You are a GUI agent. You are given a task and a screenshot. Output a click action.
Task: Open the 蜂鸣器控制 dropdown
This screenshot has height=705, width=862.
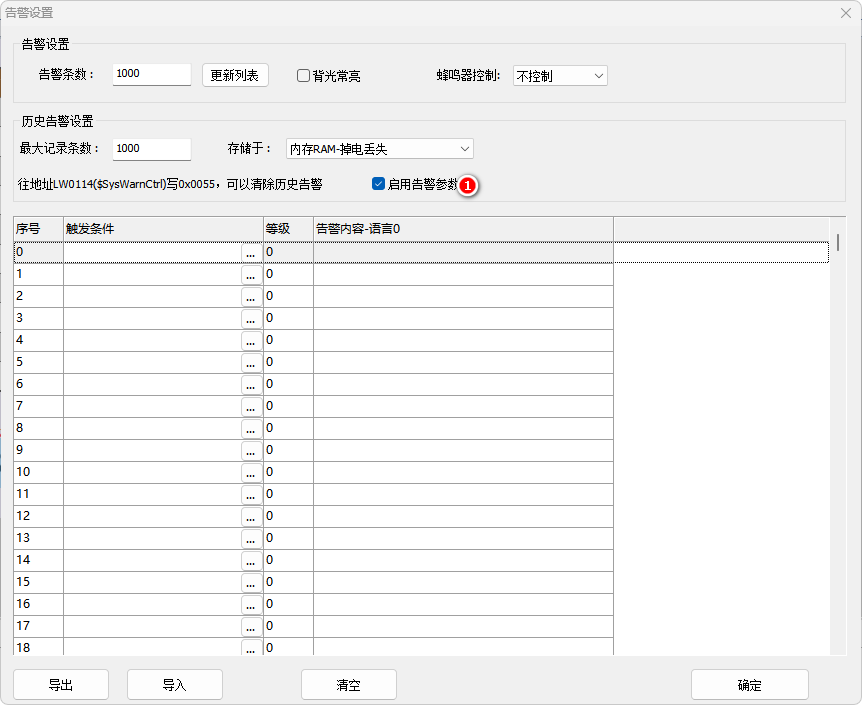tap(560, 76)
